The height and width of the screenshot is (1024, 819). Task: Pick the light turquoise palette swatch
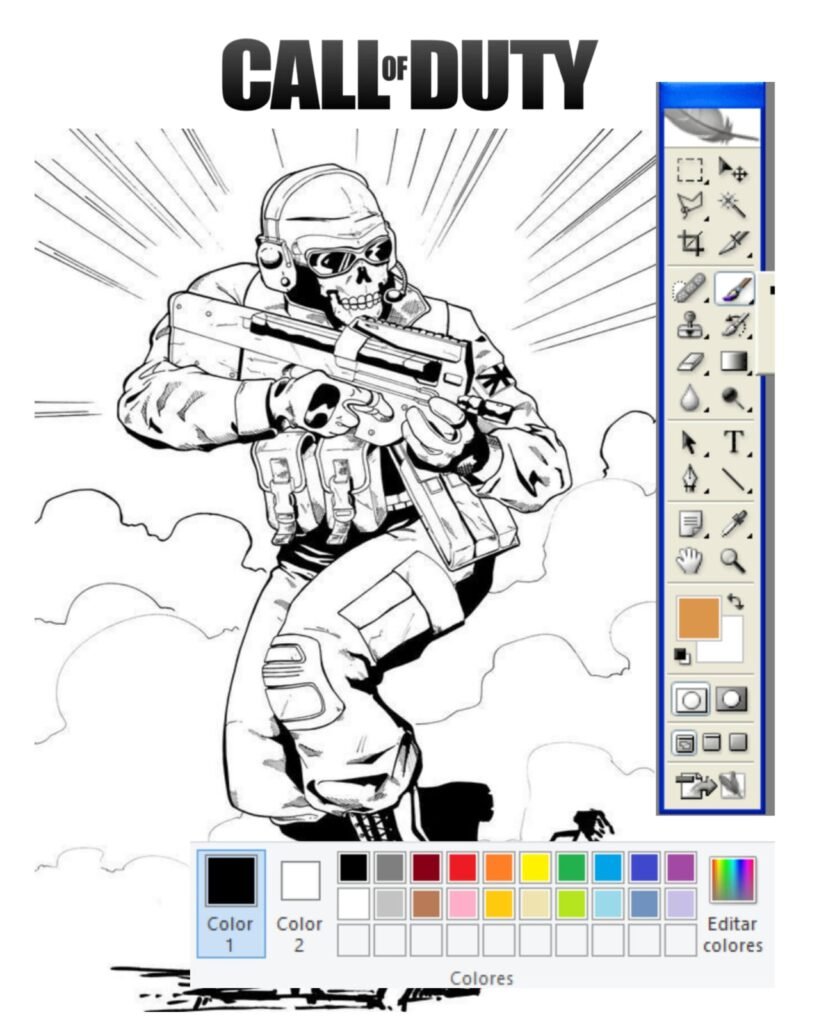608,904
